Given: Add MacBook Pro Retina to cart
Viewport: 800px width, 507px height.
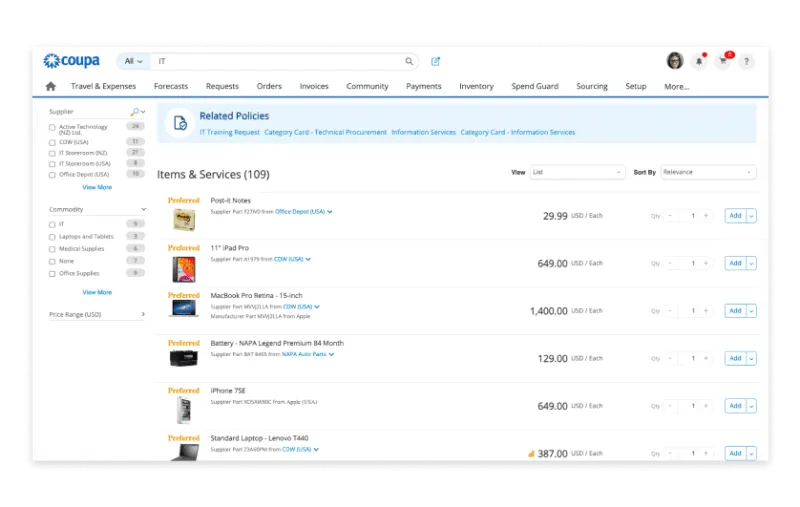Looking at the screenshot, I should tap(735, 311).
